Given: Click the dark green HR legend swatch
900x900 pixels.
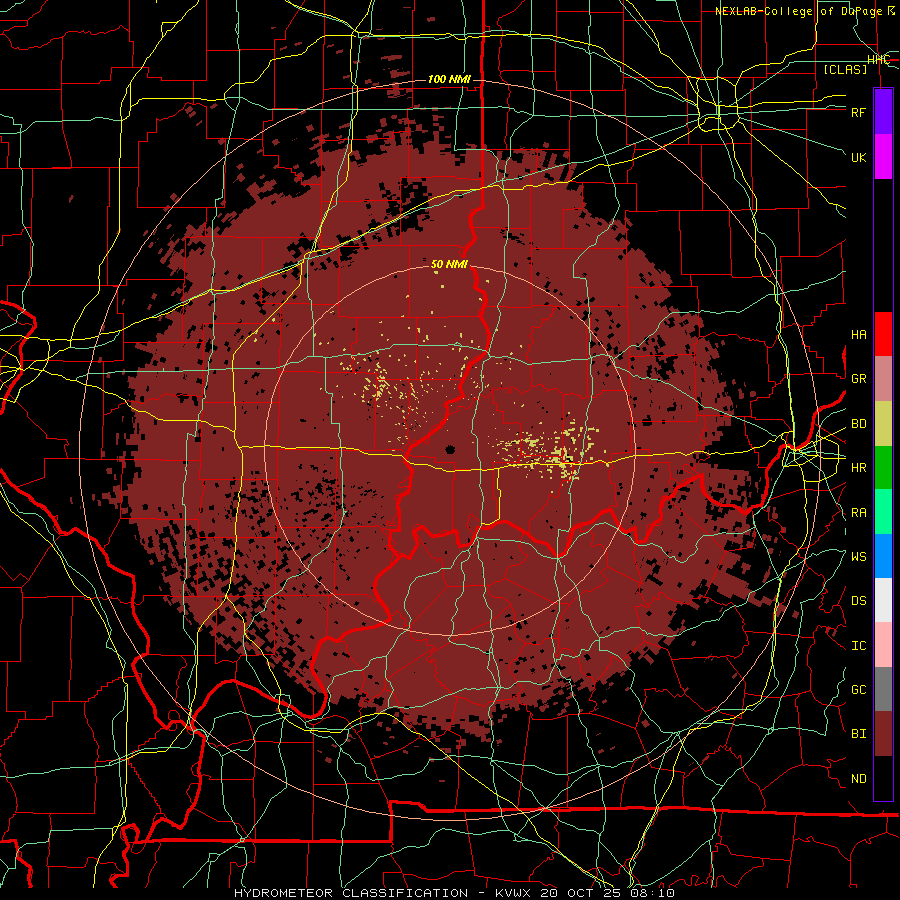Looking at the screenshot, I should [883, 467].
